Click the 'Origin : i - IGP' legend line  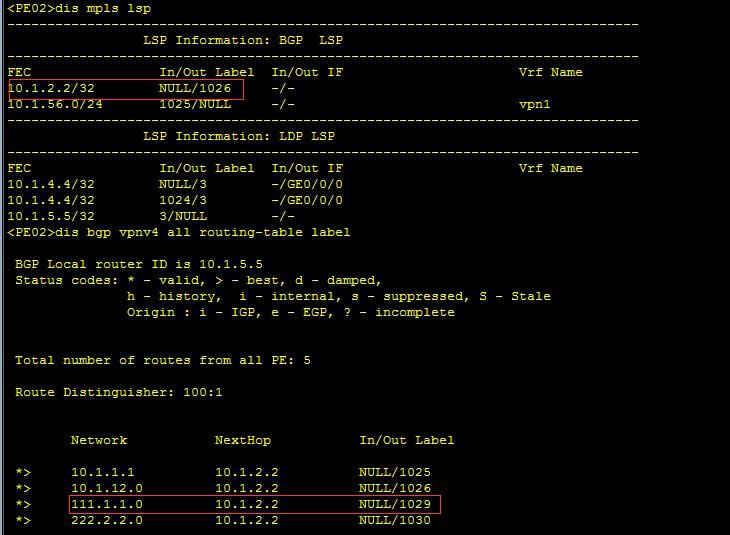click(x=291, y=312)
